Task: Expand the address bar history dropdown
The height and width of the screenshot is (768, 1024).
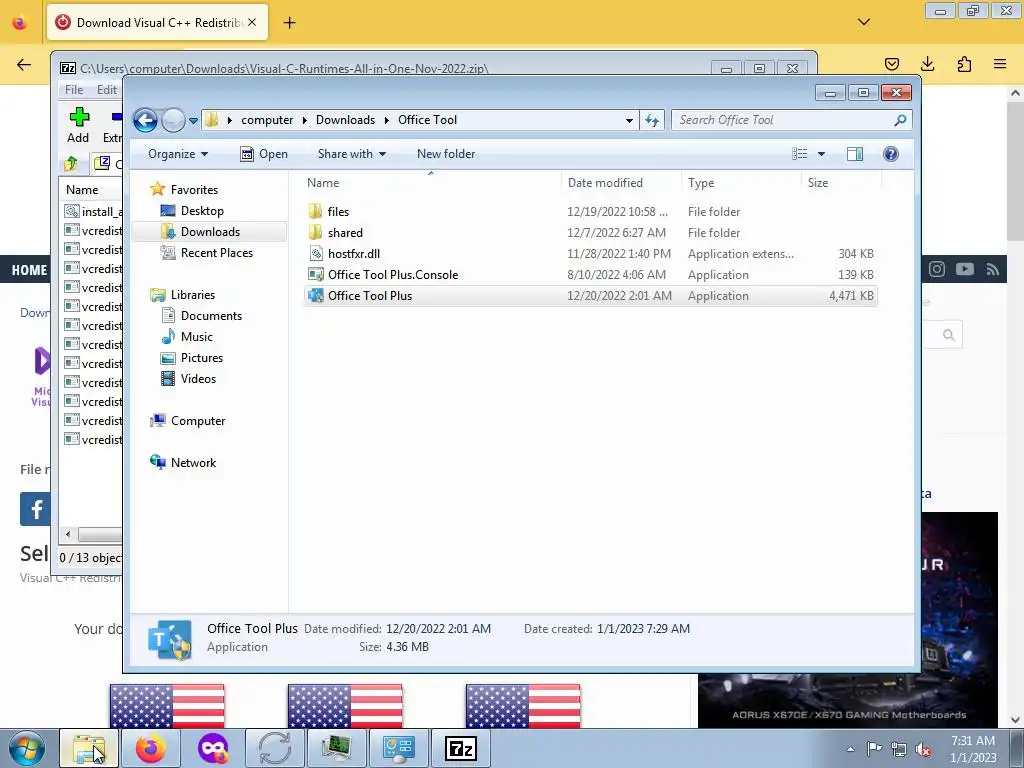Action: [629, 120]
